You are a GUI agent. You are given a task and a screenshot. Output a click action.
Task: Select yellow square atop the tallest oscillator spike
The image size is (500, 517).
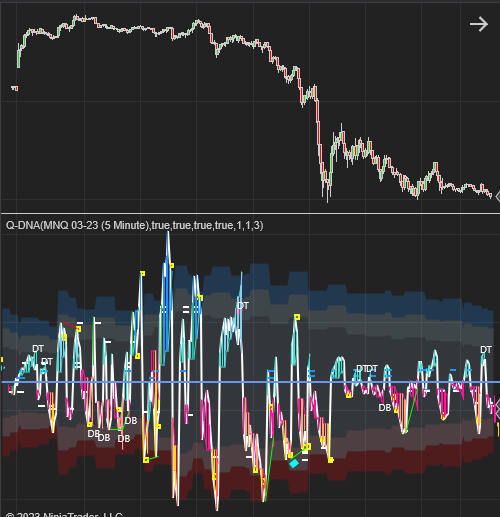(x=172, y=266)
